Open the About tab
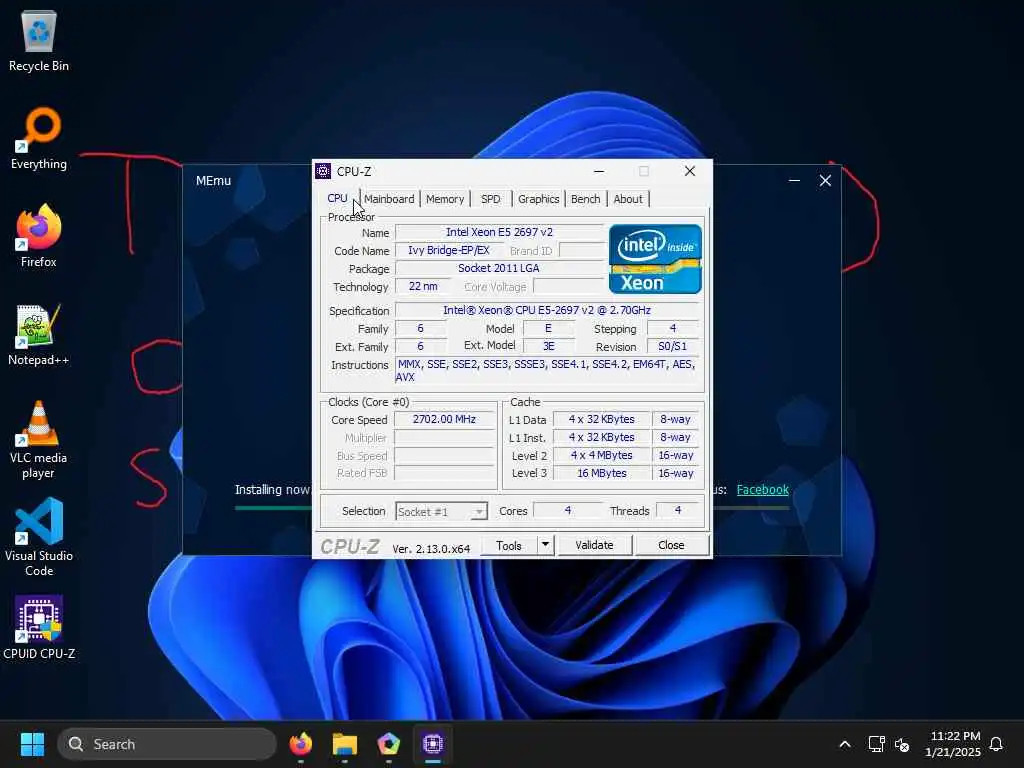 pyautogui.click(x=628, y=199)
